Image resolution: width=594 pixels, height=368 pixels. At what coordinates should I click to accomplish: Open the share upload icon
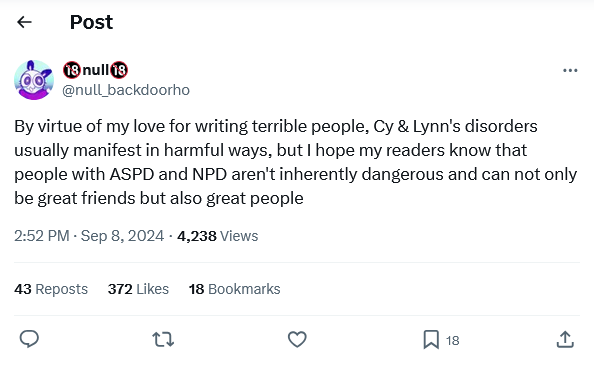point(565,339)
